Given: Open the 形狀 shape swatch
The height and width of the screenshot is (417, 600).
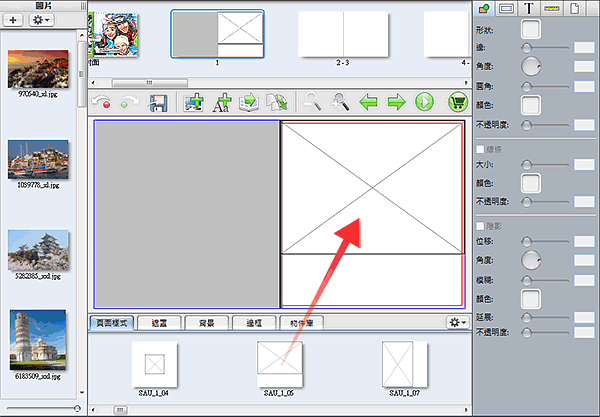Looking at the screenshot, I should click(x=531, y=29).
